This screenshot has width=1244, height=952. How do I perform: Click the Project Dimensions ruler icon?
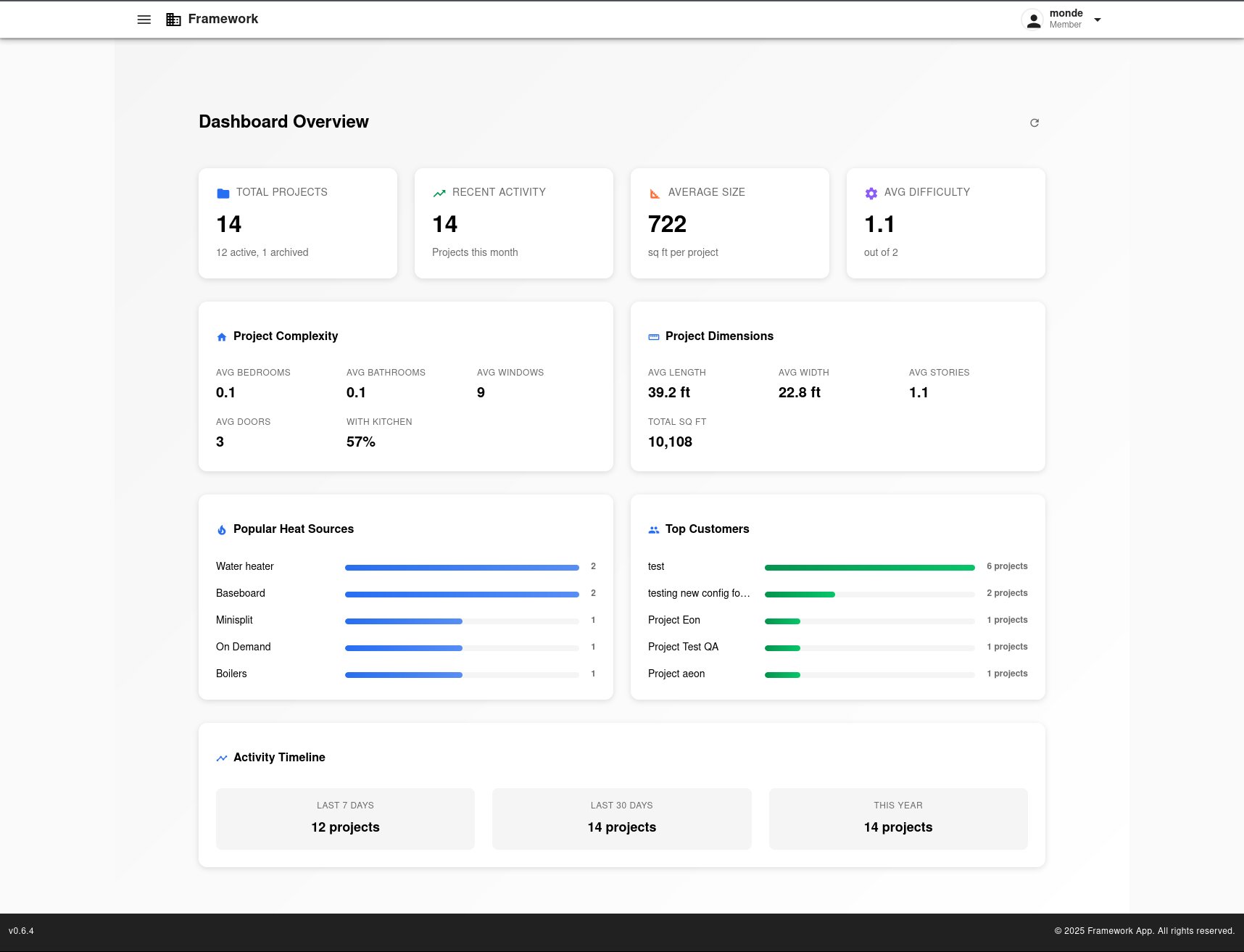pyautogui.click(x=654, y=337)
